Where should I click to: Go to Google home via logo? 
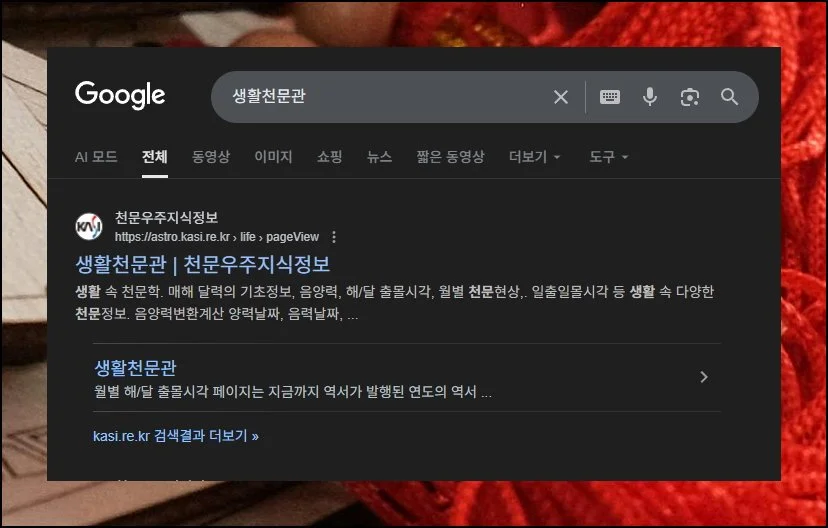coord(120,96)
